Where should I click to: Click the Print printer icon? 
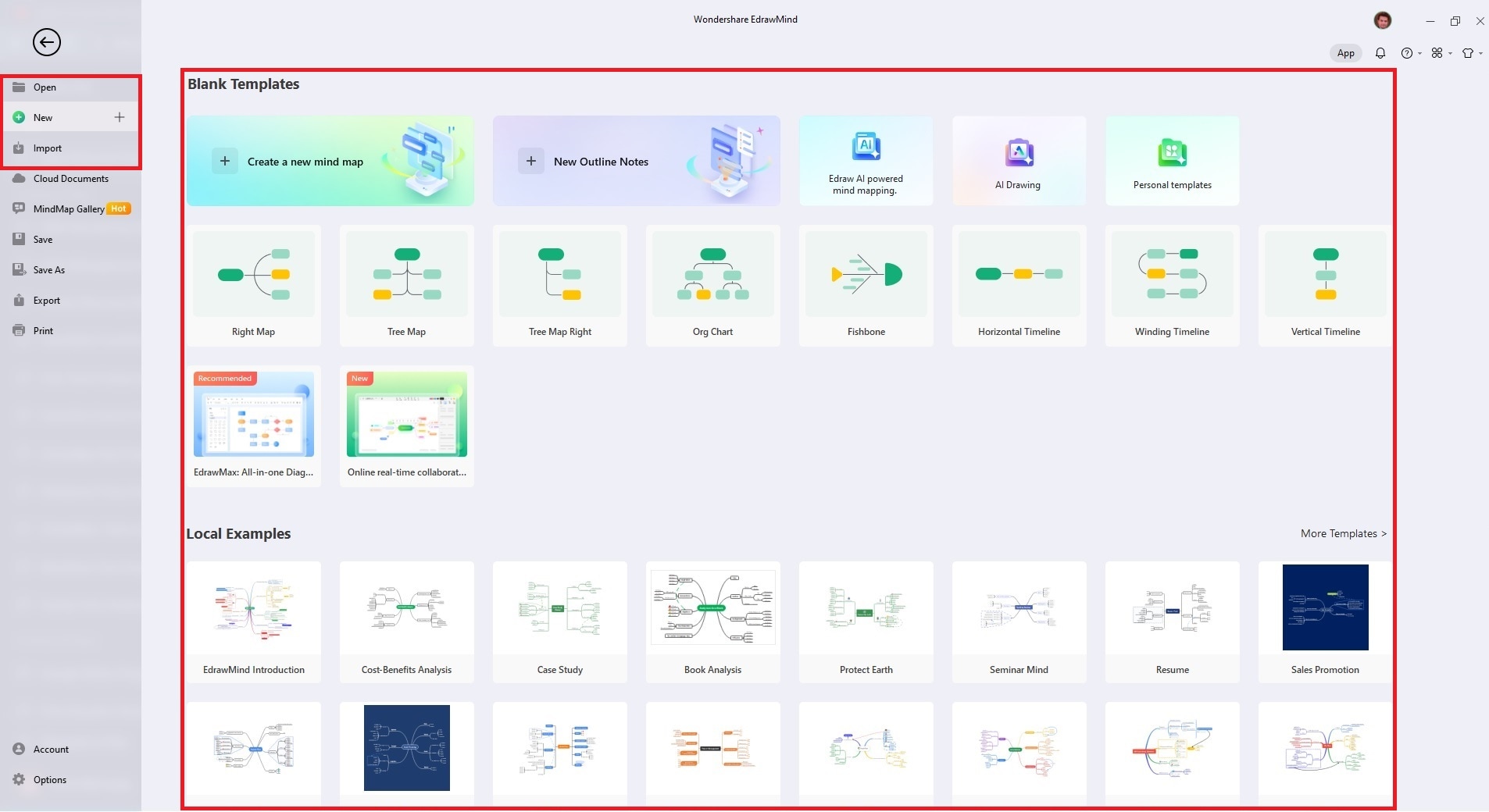coord(19,330)
